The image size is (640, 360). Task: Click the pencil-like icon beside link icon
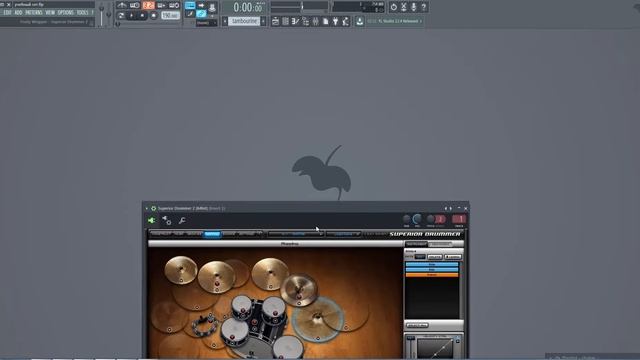(x=190, y=14)
